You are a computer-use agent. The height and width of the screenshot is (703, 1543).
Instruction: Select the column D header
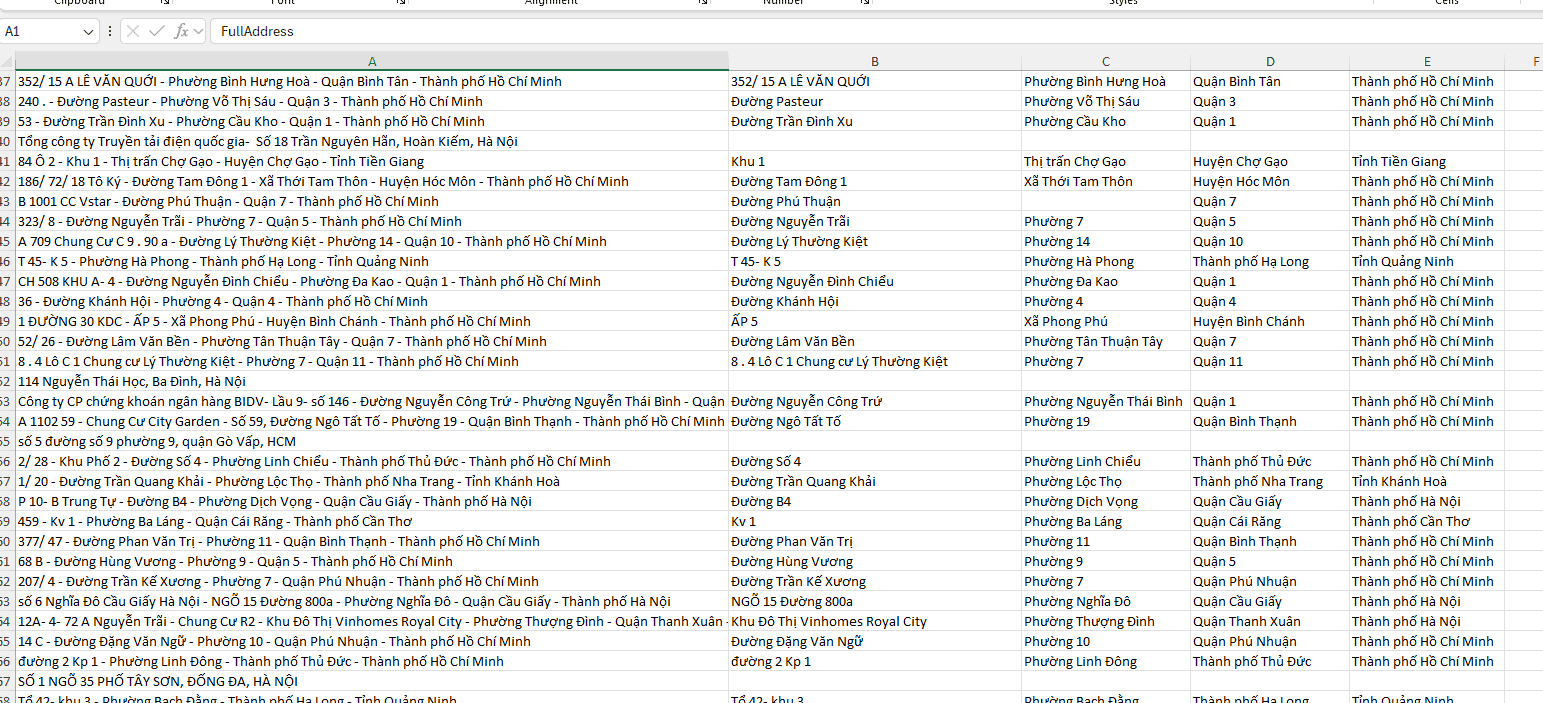1270,61
